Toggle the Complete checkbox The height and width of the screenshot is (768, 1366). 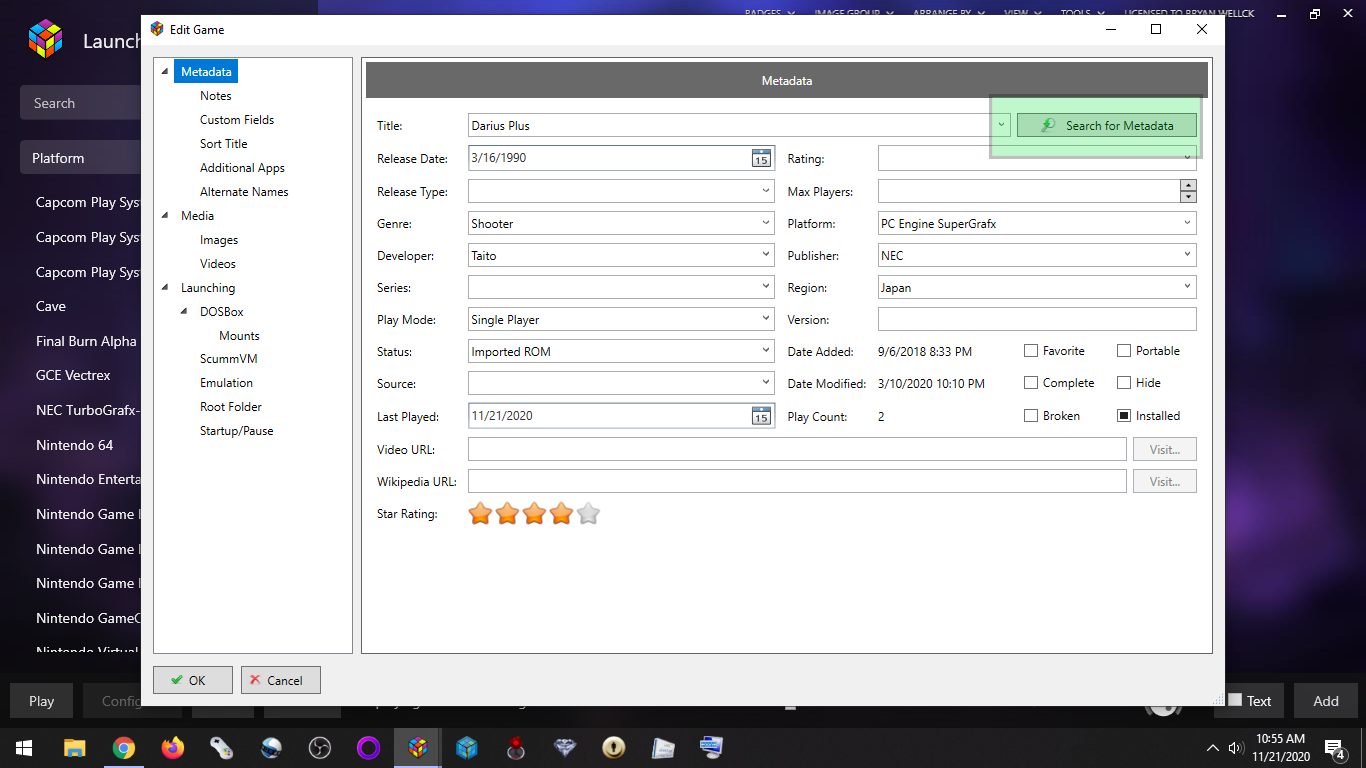click(1031, 383)
